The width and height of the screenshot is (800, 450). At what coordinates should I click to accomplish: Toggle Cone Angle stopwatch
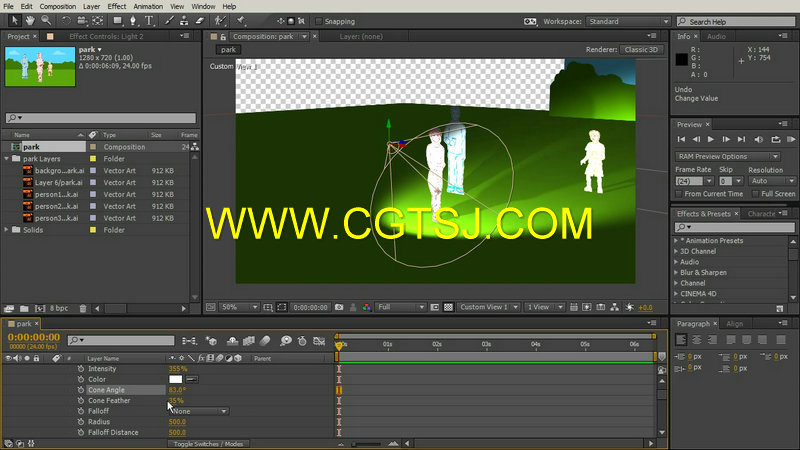coord(81,390)
